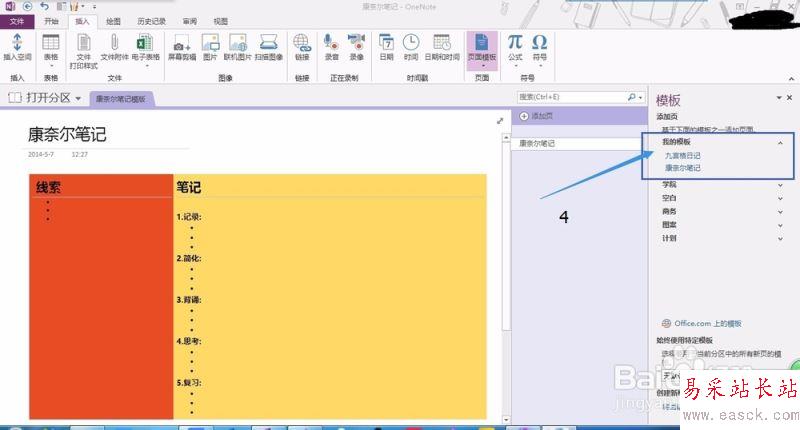This screenshot has width=800, height=430.
Task: Open the Symbol omega icon
Action: [540, 48]
